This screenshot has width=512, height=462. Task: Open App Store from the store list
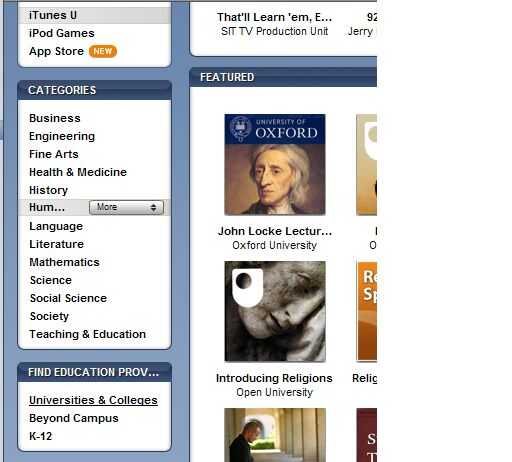(x=56, y=51)
